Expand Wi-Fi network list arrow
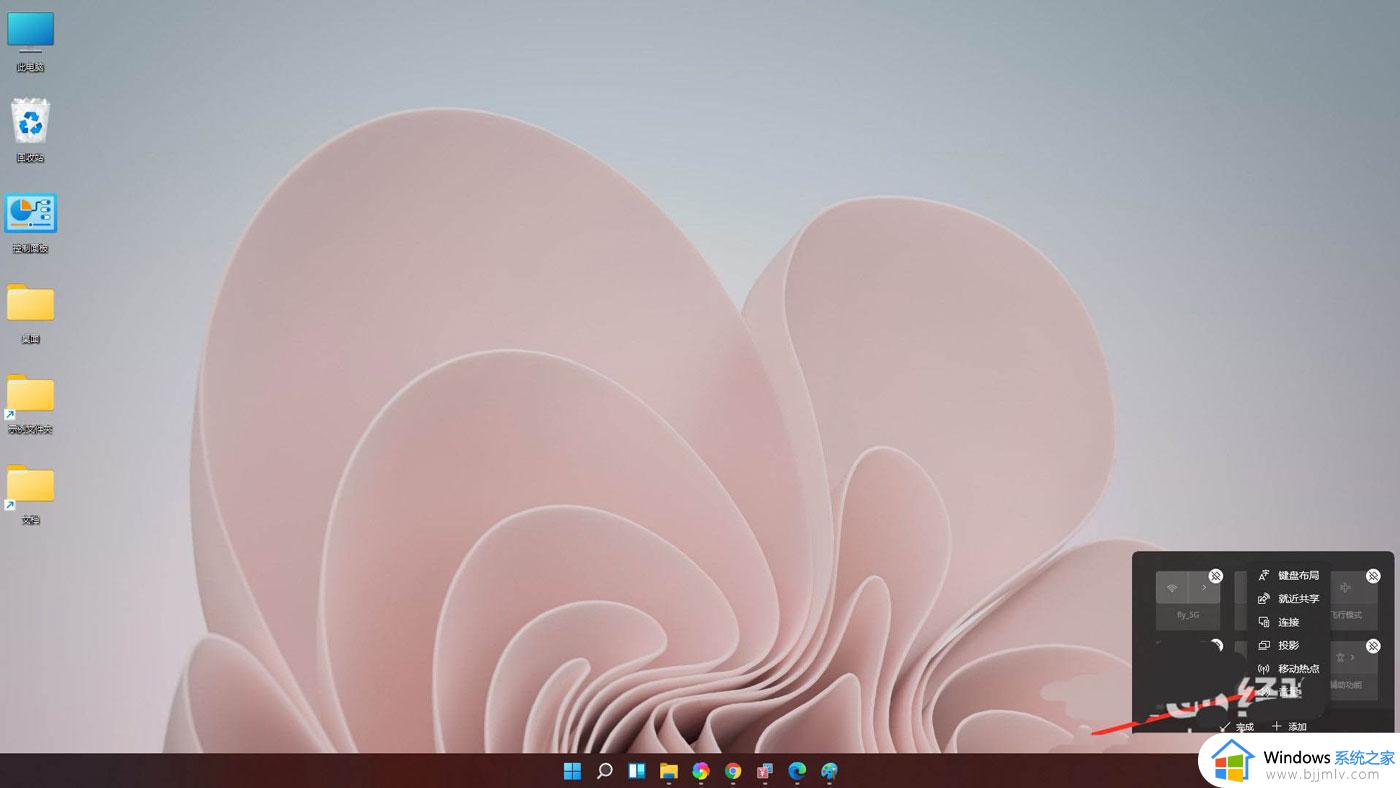This screenshot has width=1400, height=788. click(1204, 588)
